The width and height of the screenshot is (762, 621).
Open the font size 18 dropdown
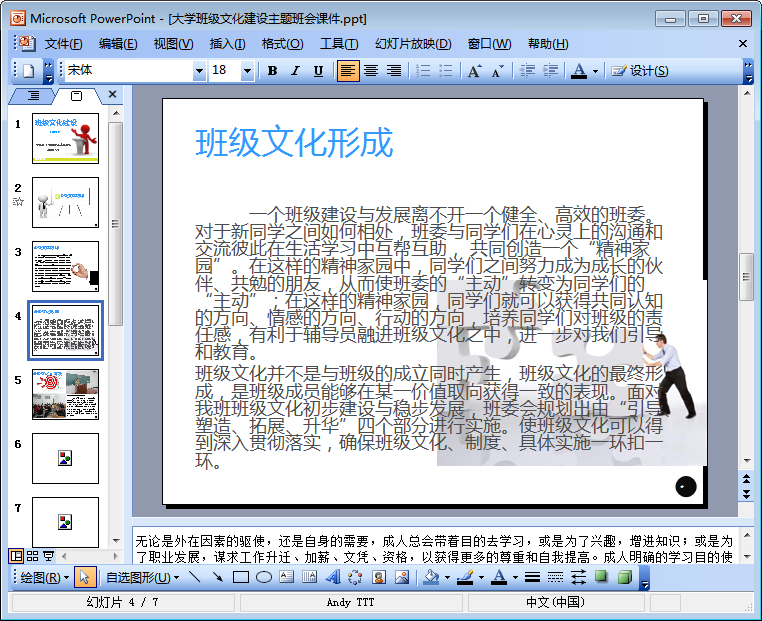pos(247,71)
